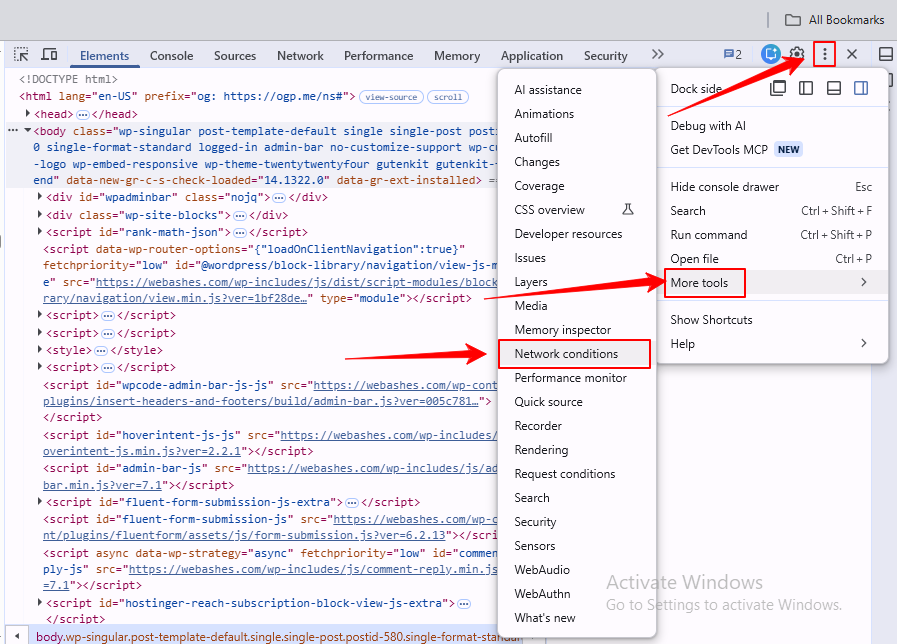
Task: Select Animations tool
Action: coord(577,114)
